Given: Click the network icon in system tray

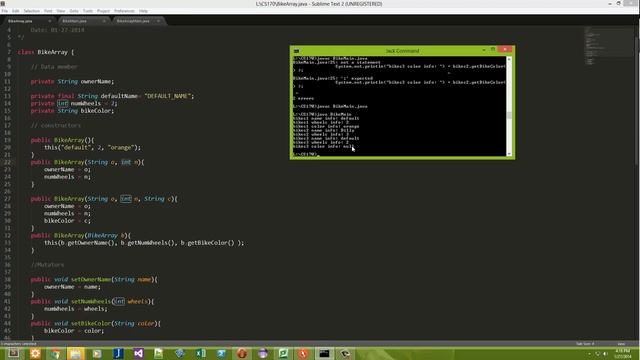Looking at the screenshot, I should [598, 353].
